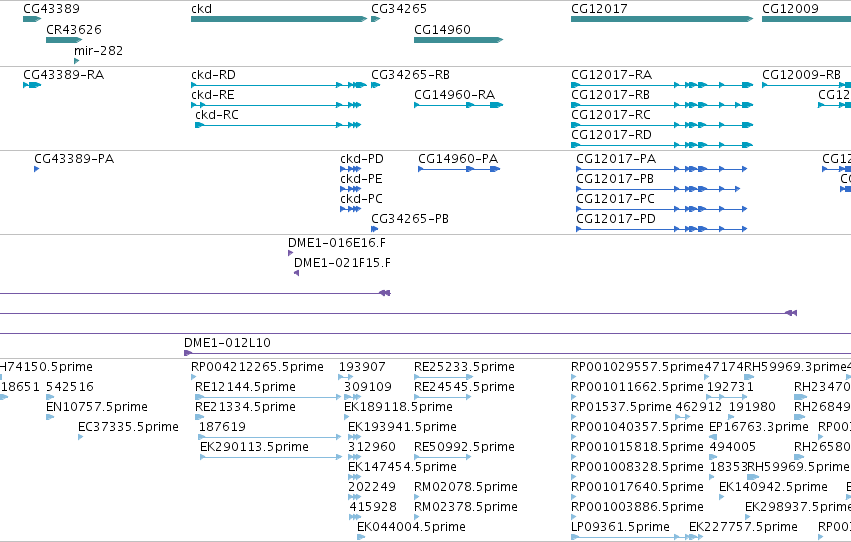Click the CG14960-PA protein label
The image size is (851, 542).
pos(458,159)
